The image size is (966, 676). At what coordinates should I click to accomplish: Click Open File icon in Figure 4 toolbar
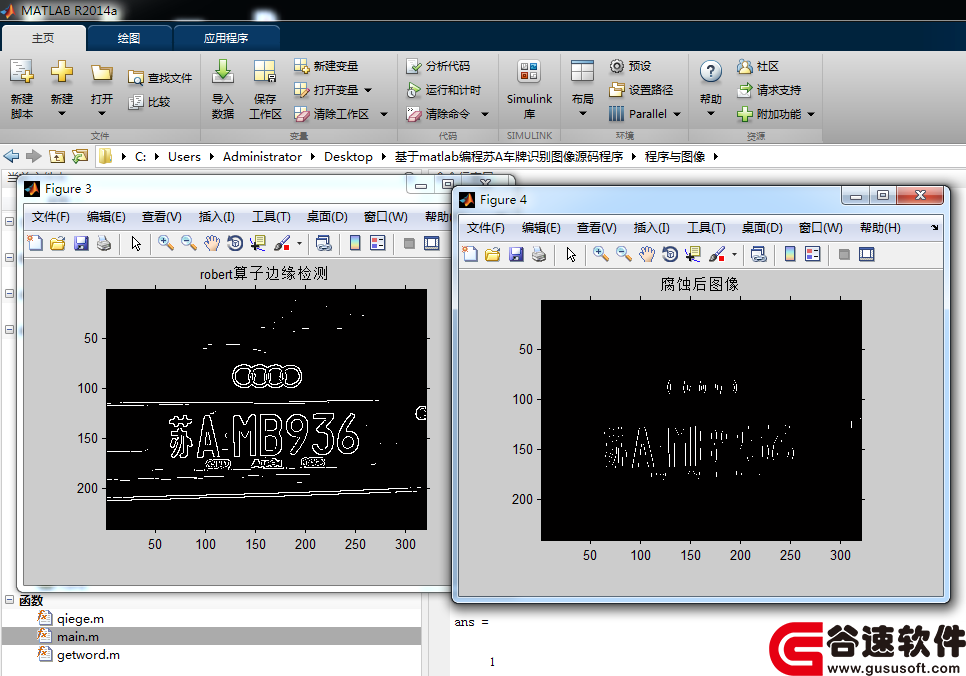[493, 255]
